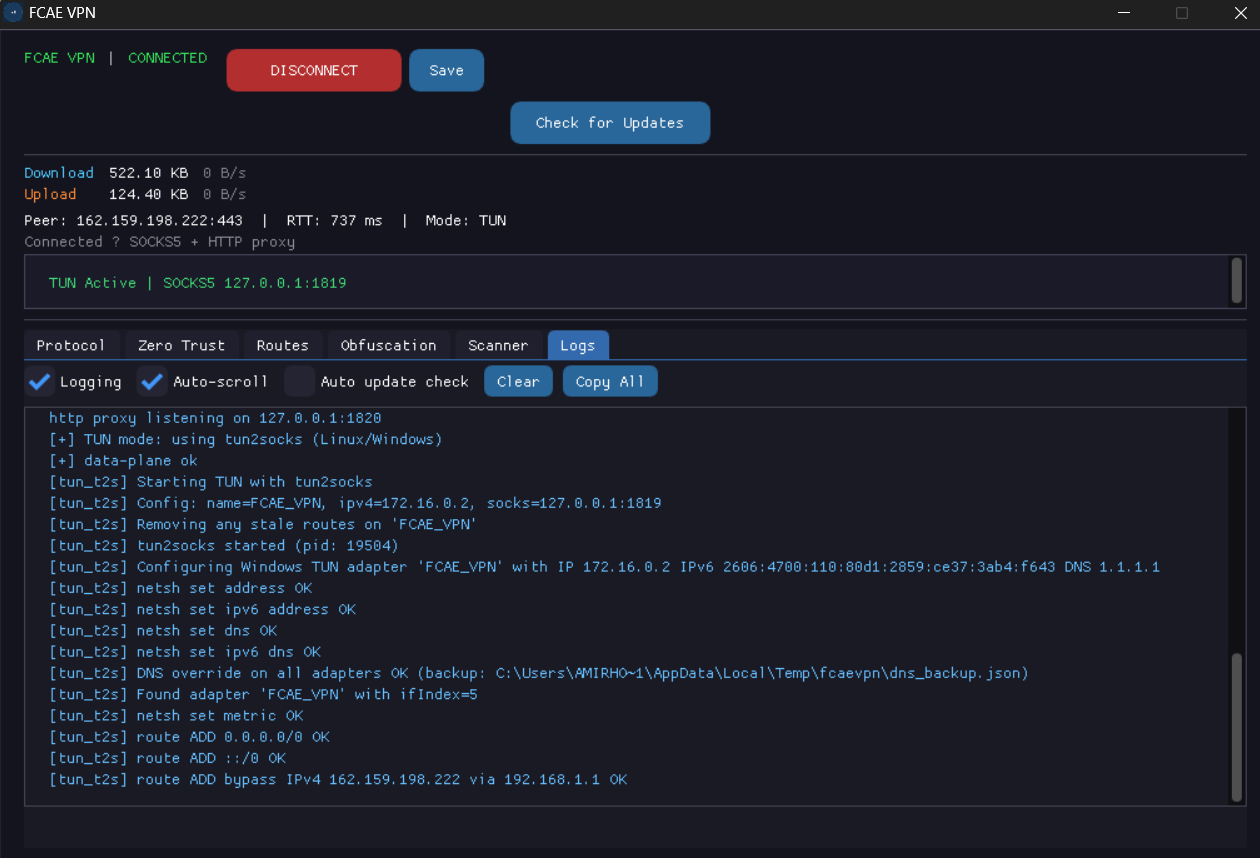Click the log panel vertical scrollbar thumb
This screenshot has height=858, width=1260.
(x=1237, y=726)
